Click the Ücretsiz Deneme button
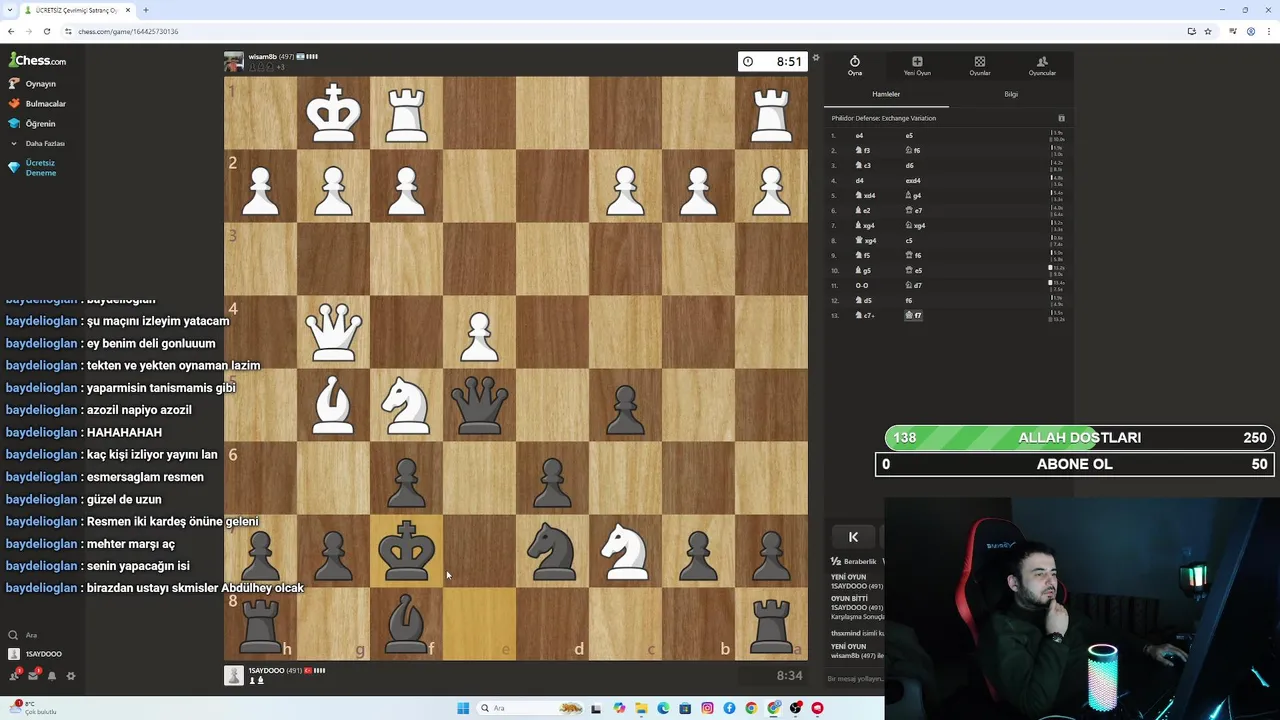 (33, 168)
